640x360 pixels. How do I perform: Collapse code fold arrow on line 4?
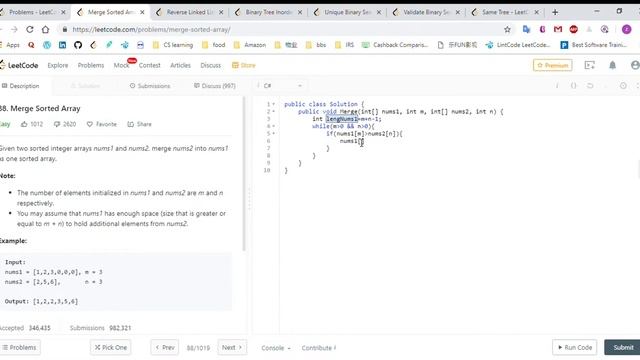(273, 126)
